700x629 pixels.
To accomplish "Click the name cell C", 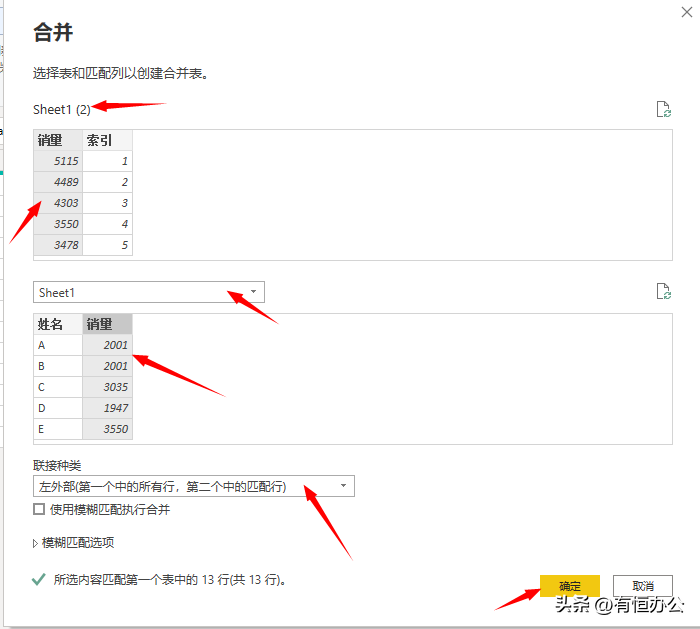I will coord(58,387).
